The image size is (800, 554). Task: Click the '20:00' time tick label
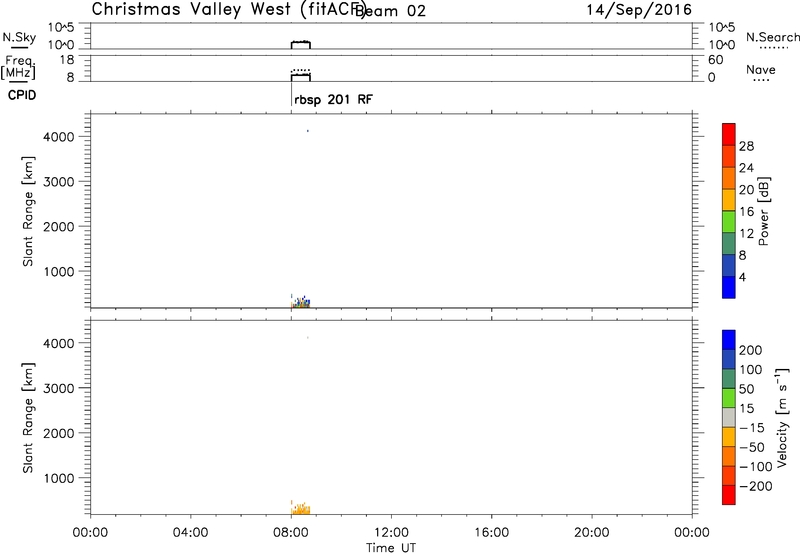591,533
